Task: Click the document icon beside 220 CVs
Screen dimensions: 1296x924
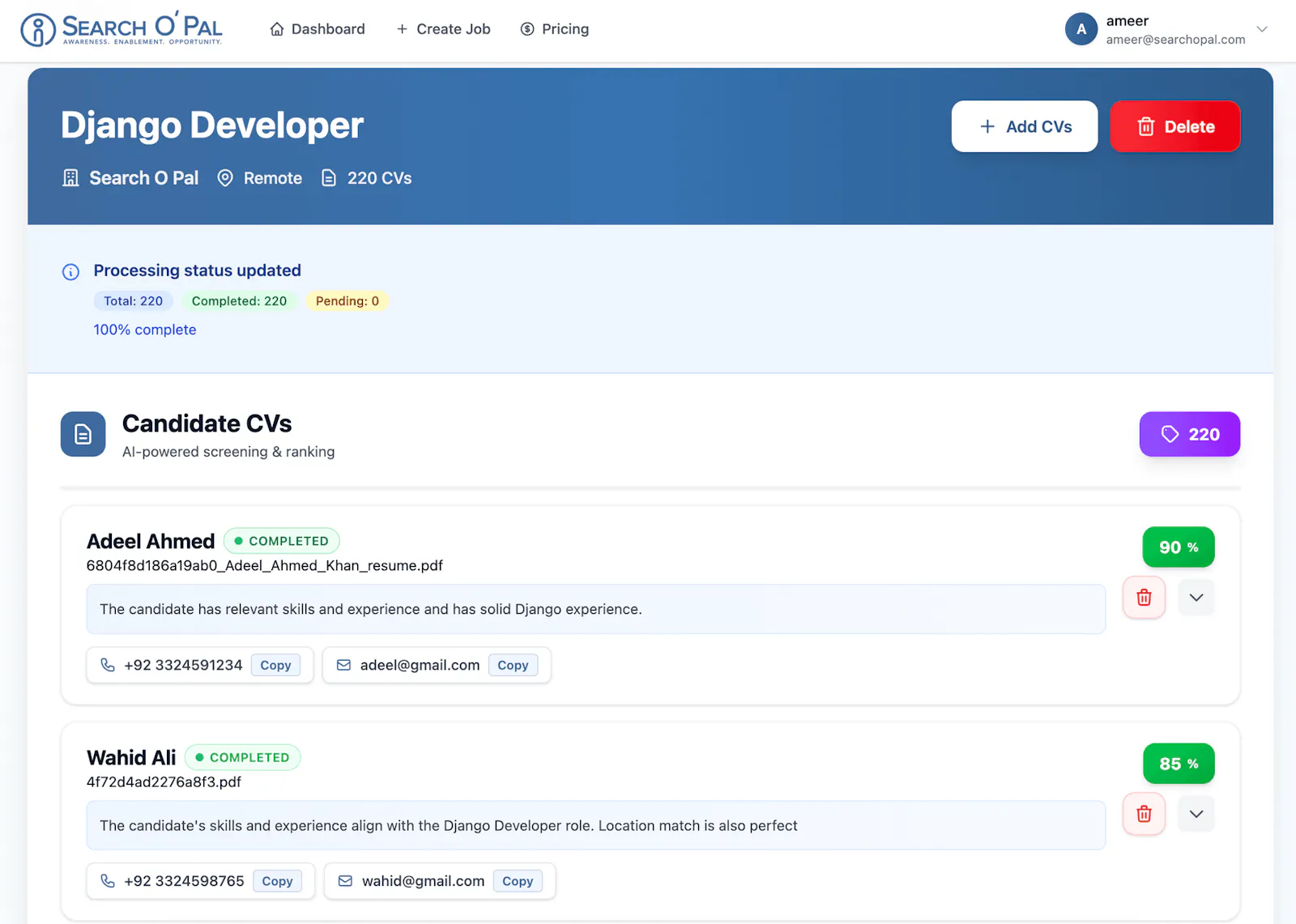Action: (x=329, y=178)
